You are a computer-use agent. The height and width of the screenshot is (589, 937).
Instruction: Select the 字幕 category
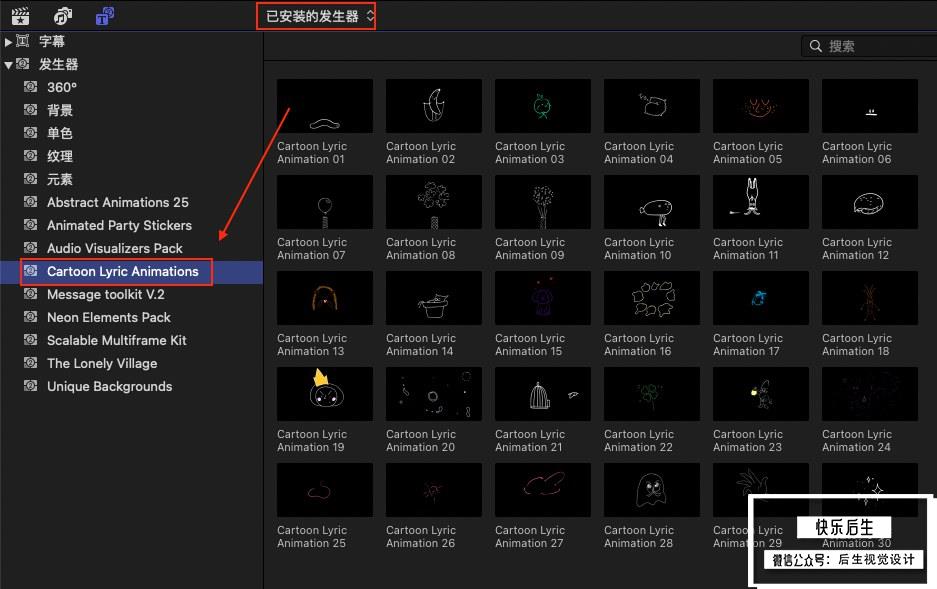51,41
